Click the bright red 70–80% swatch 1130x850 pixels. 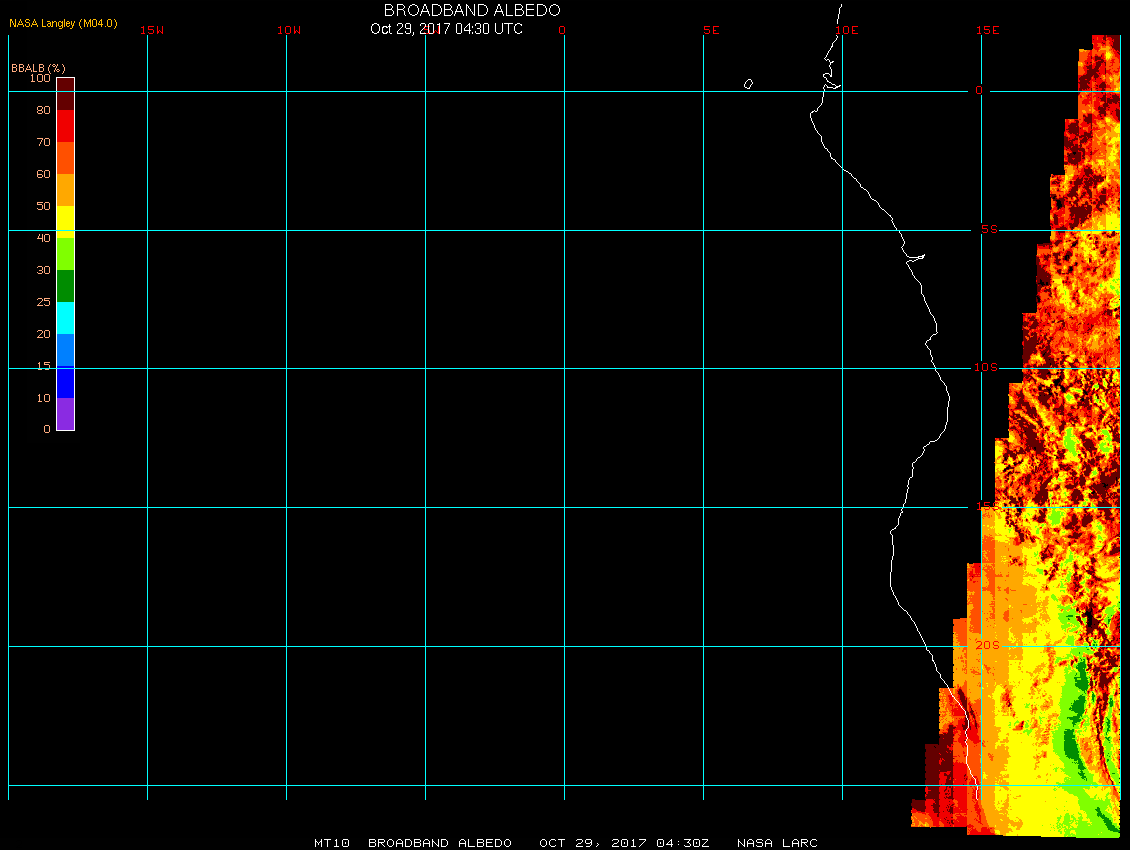tap(65, 126)
